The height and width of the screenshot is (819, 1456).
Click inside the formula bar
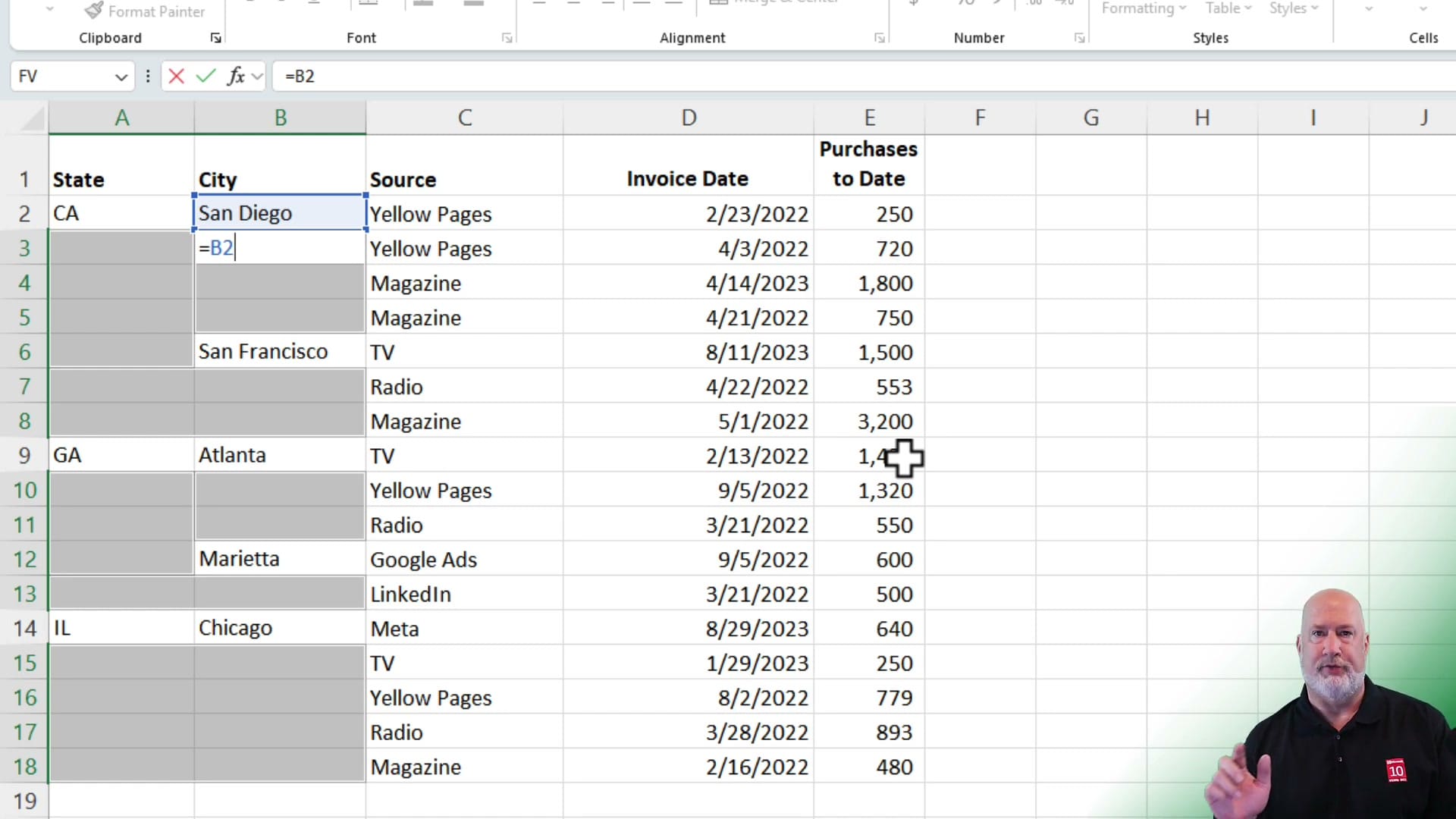[x=531, y=76]
